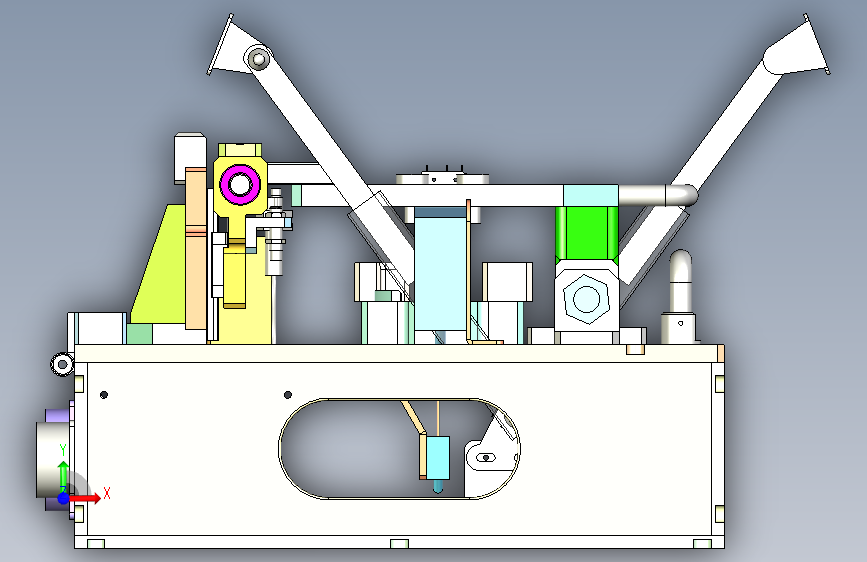Screen dimensions: 867x562
Task: Select the peach vertical plate beside the yellow bracket
Action: 196,248
